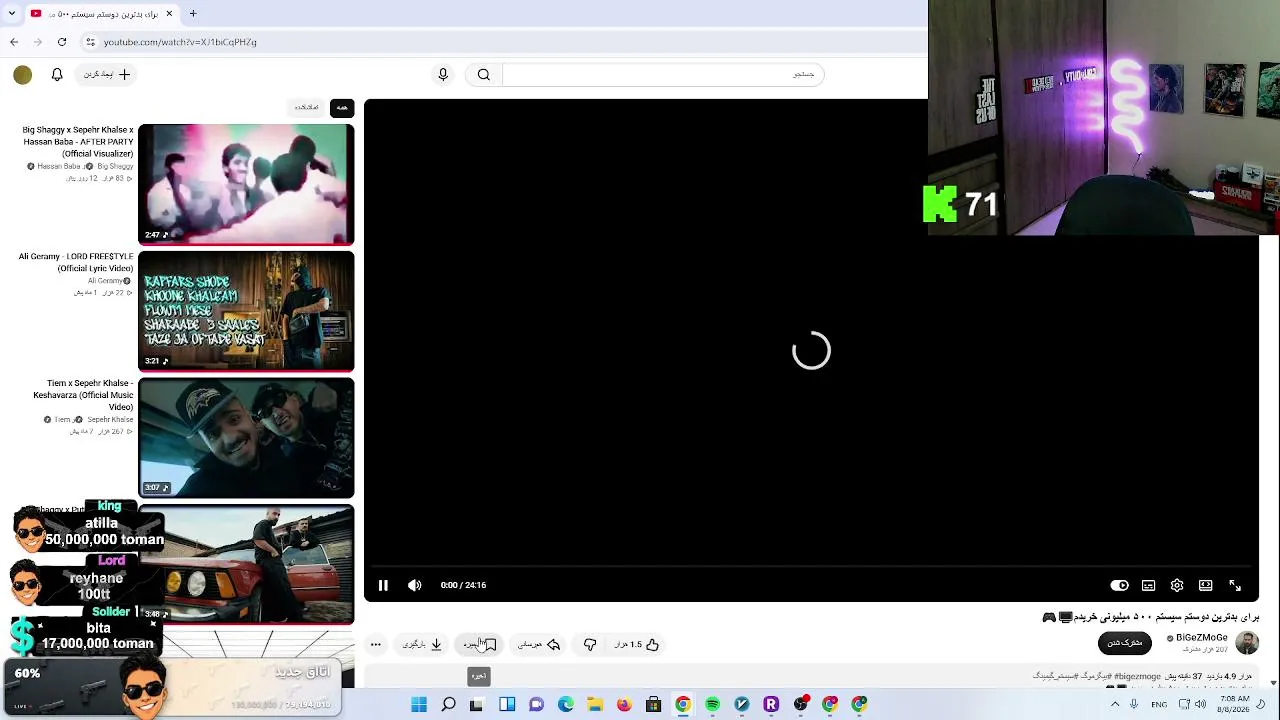Open the player settings gear
Screen dimensions: 1280x720
tap(1177, 585)
